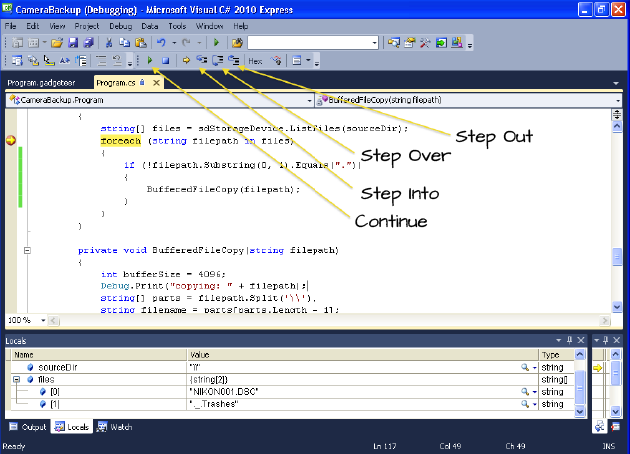Open the Find combo box dropdown arrow

tap(374, 43)
